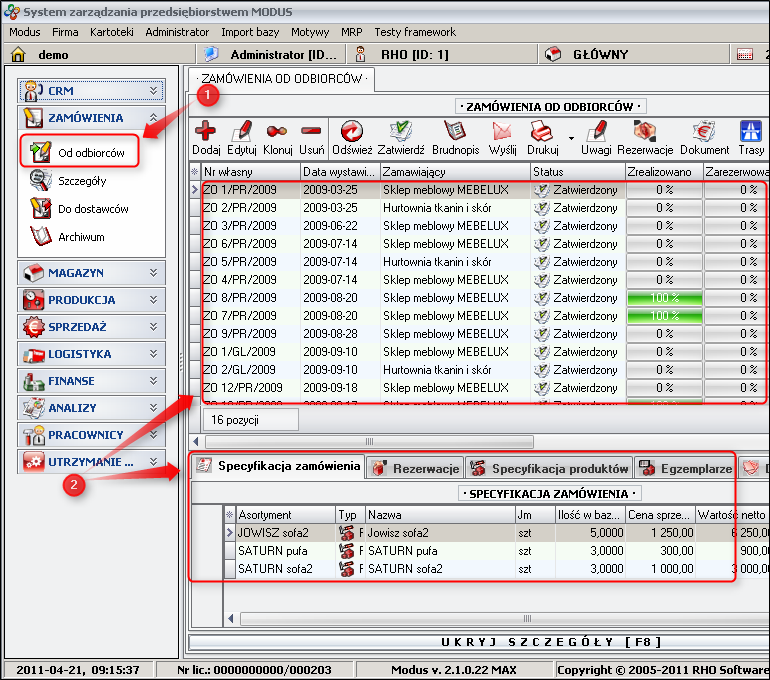Click the Dodaj (add) toolbar icon

(x=206, y=131)
